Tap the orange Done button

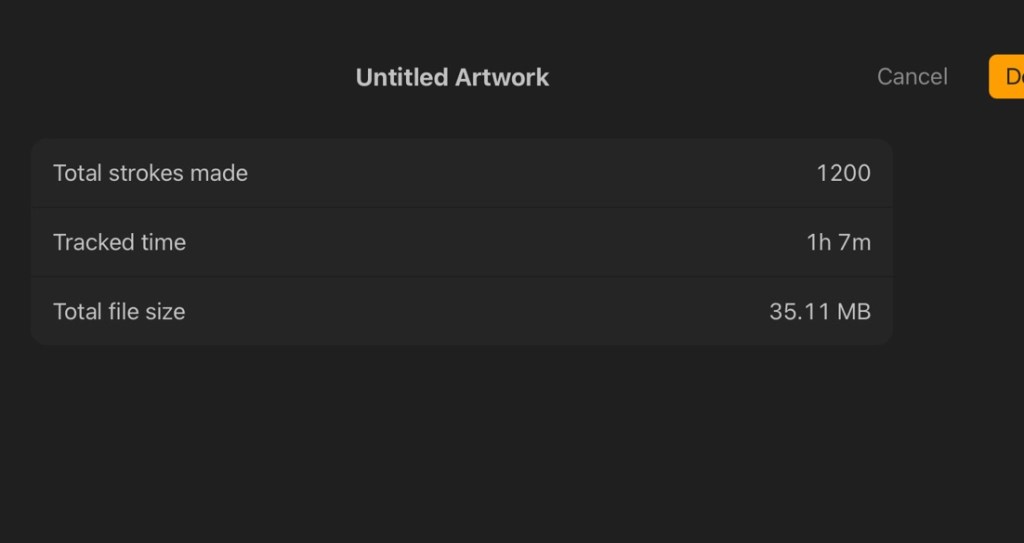(x=1008, y=77)
